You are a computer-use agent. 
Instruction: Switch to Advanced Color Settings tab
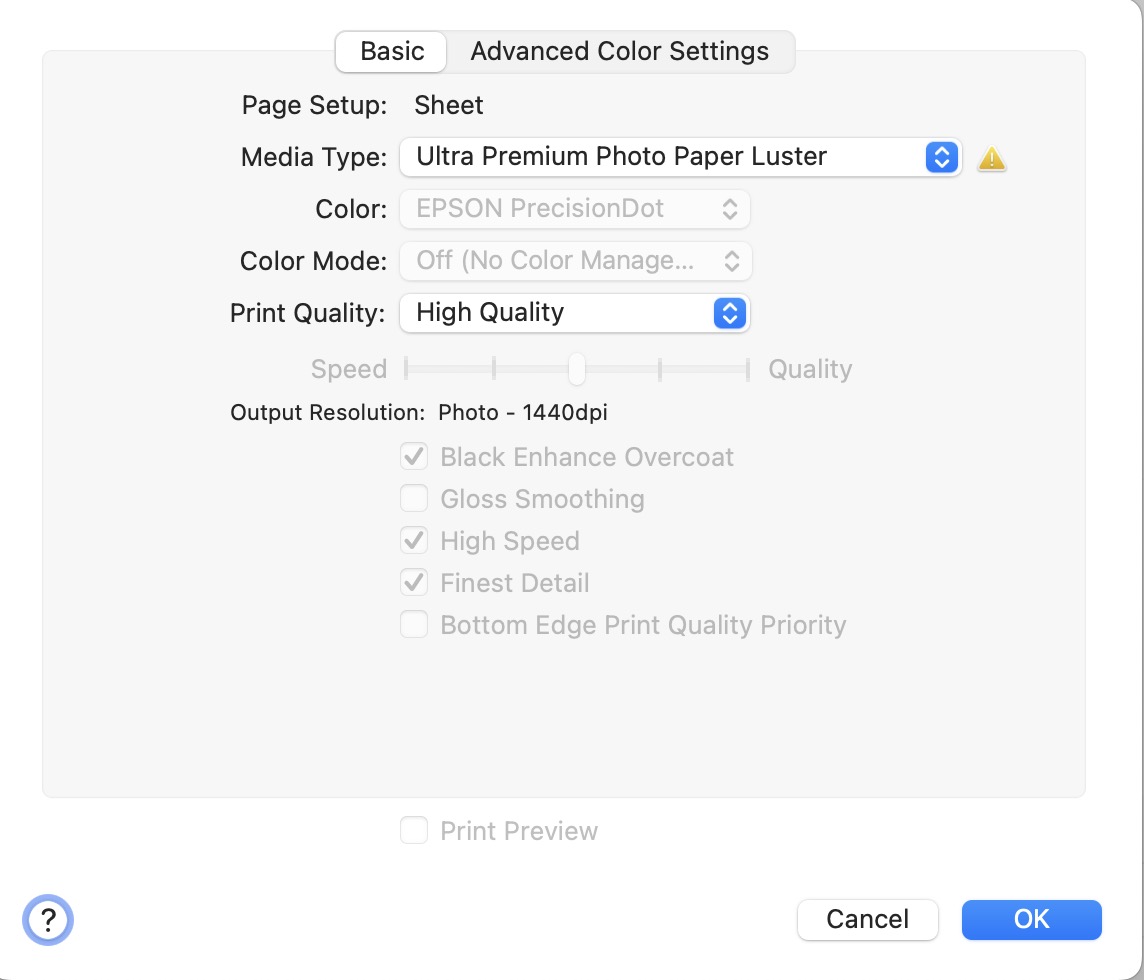(620, 52)
